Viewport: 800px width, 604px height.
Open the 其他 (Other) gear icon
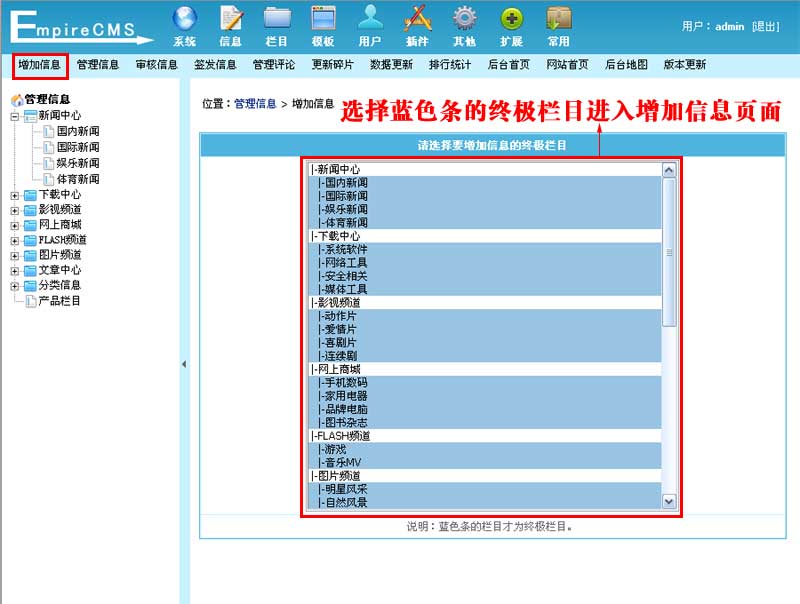click(x=464, y=25)
